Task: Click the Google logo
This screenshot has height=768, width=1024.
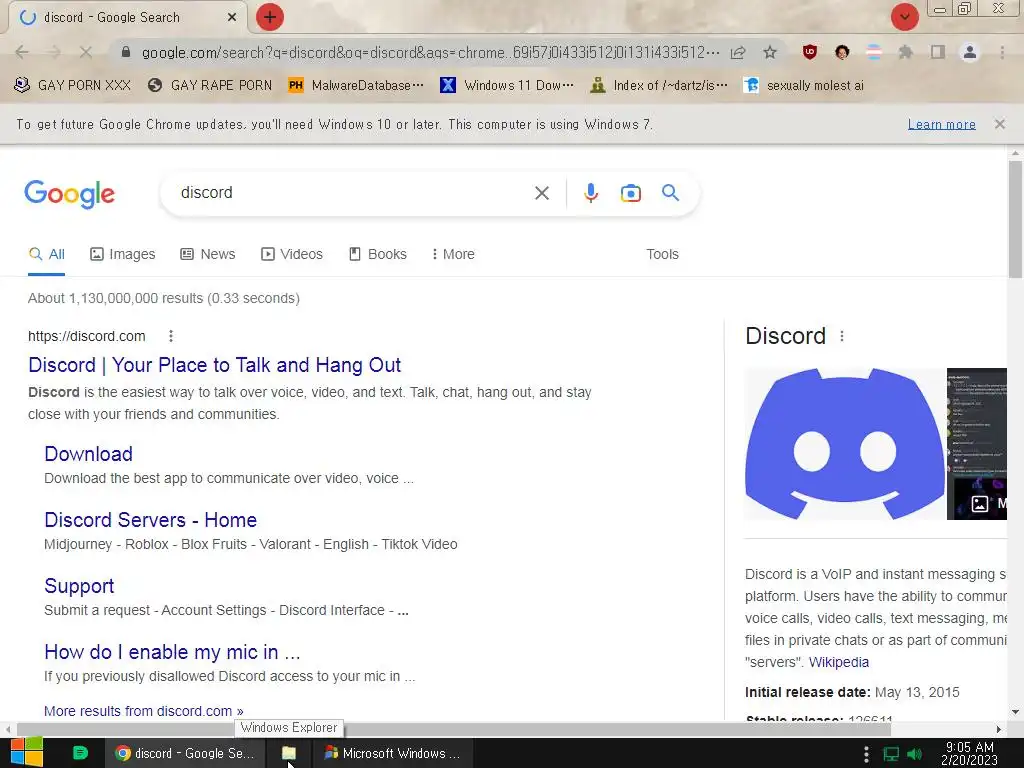Action: (x=70, y=193)
